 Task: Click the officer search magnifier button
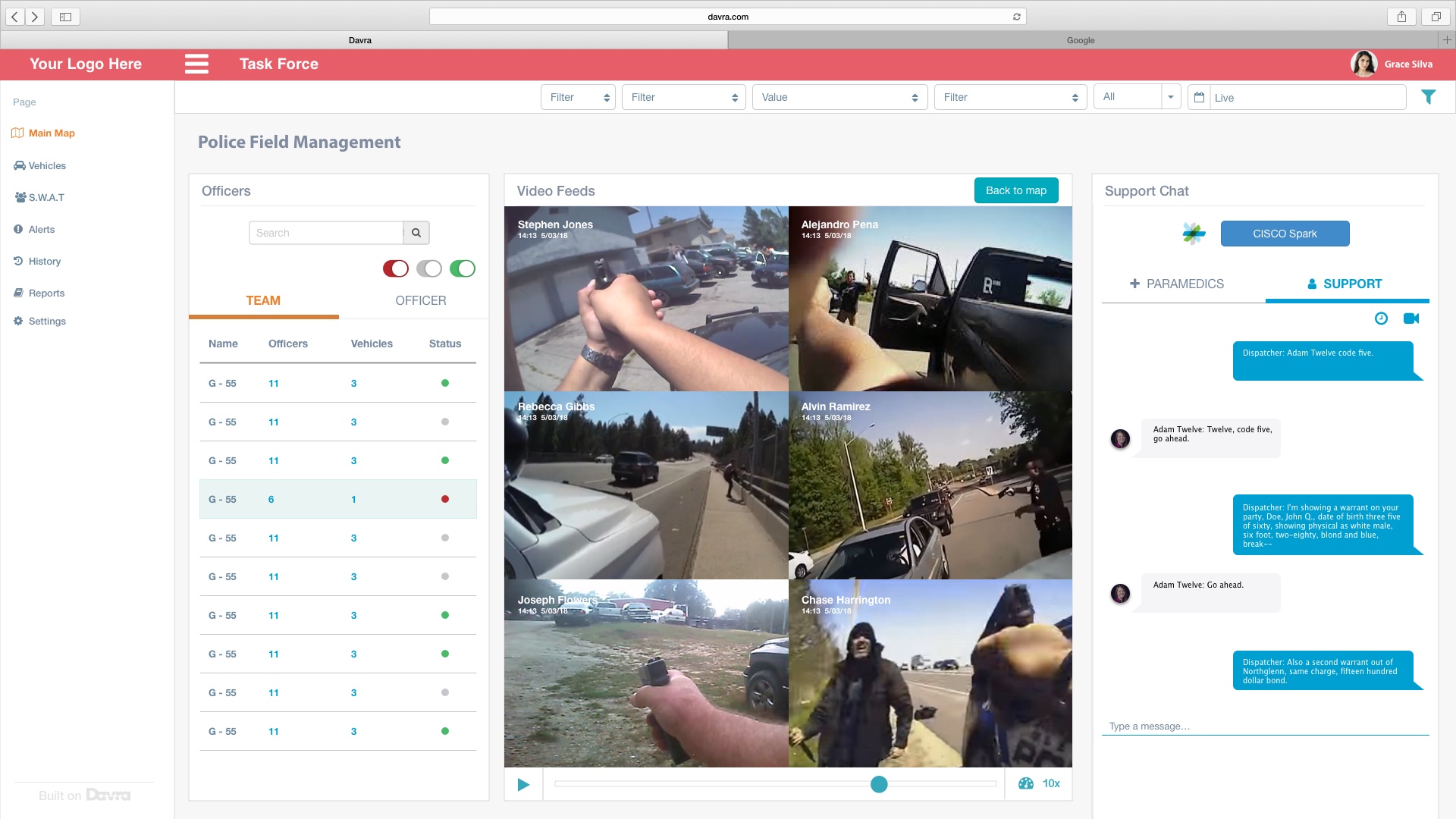(x=416, y=233)
